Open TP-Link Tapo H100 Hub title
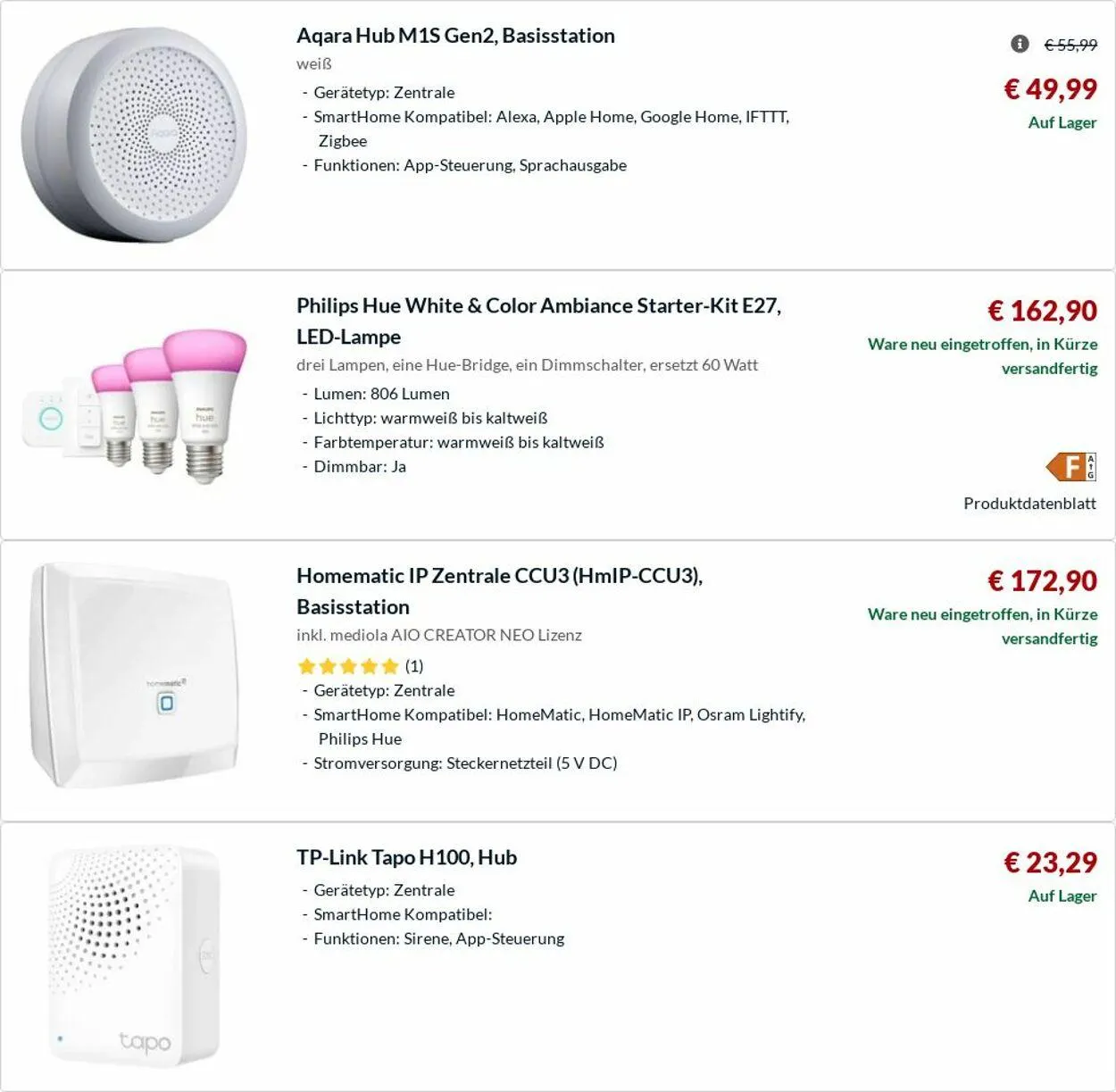This screenshot has height=1092, width=1116. click(x=406, y=857)
